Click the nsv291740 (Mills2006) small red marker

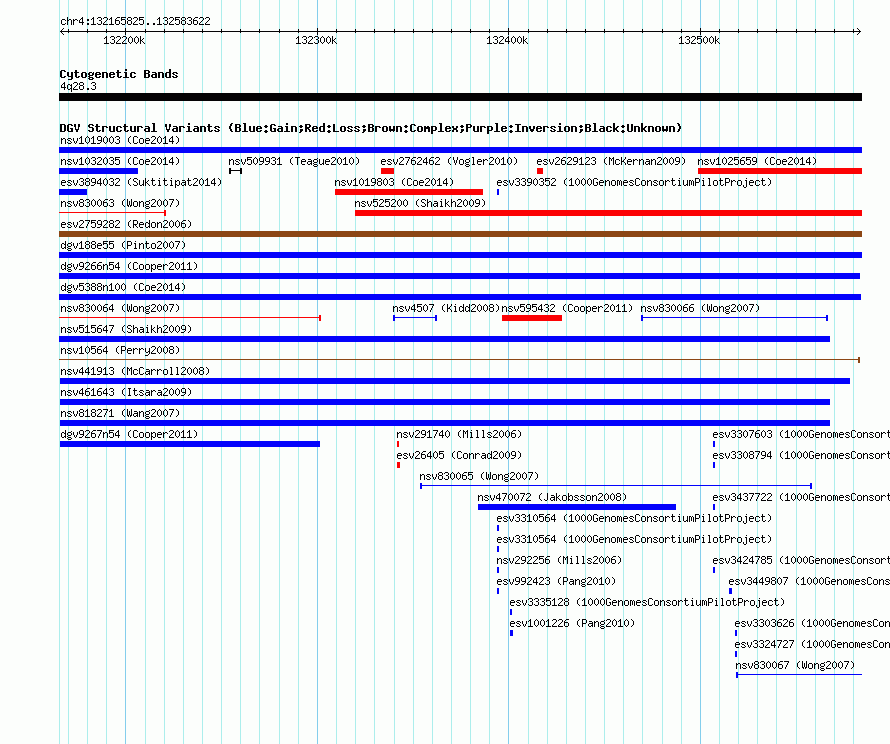point(398,444)
